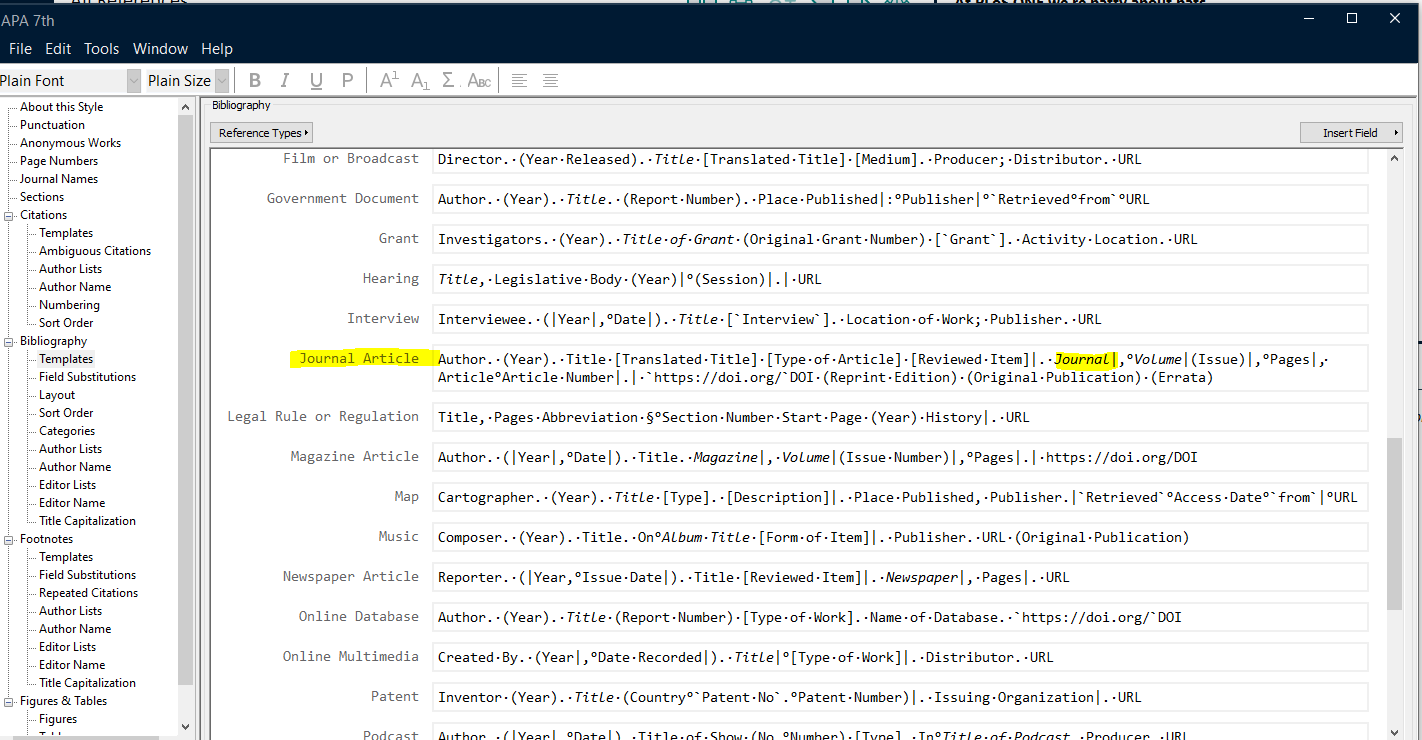
Task: Select About this Style in the tree
Action: coord(62,107)
